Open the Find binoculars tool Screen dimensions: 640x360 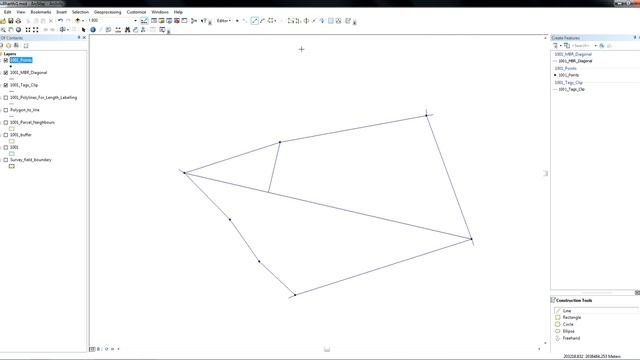(127, 30)
